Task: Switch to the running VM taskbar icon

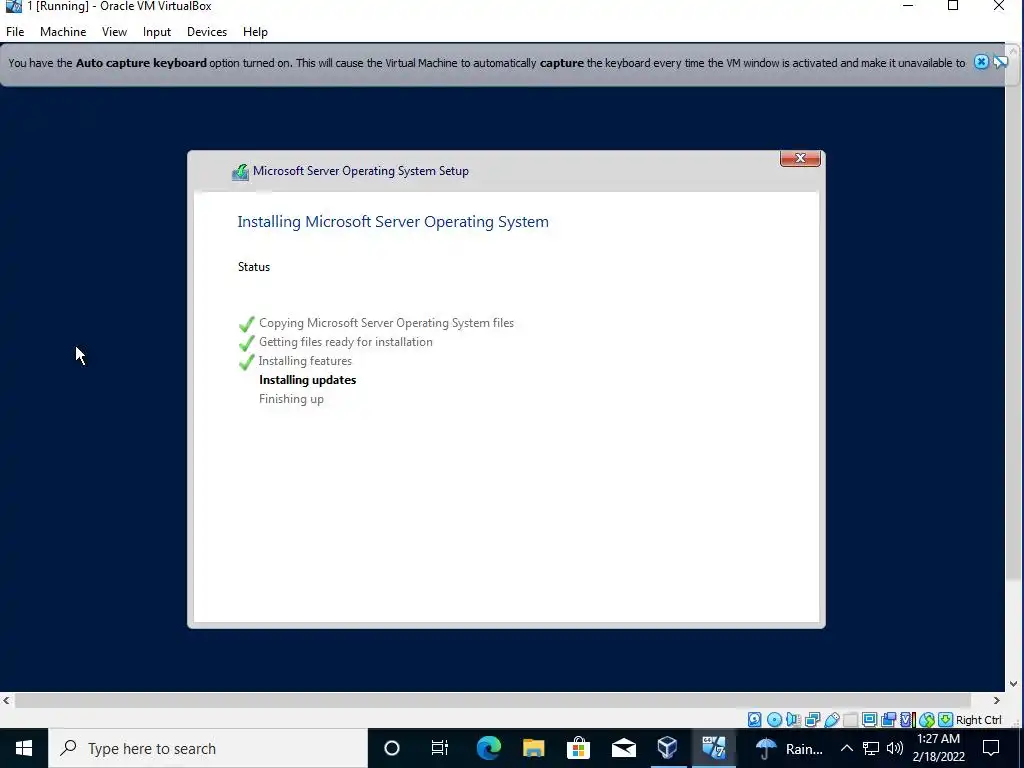Action: coord(713,748)
